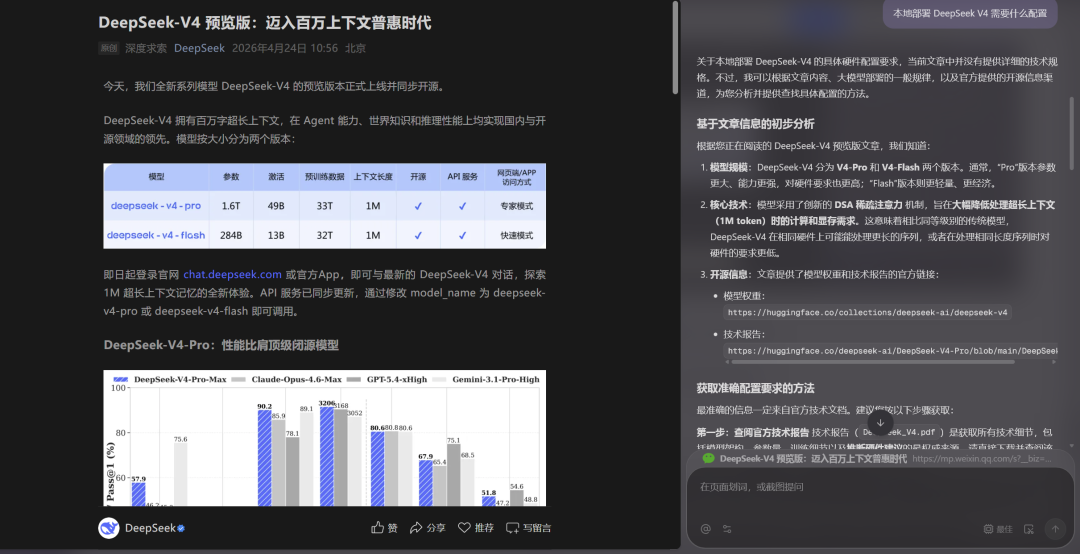The width and height of the screenshot is (1080, 554).
Task: Click the 1.6T parameter cell
Action: coord(231,206)
